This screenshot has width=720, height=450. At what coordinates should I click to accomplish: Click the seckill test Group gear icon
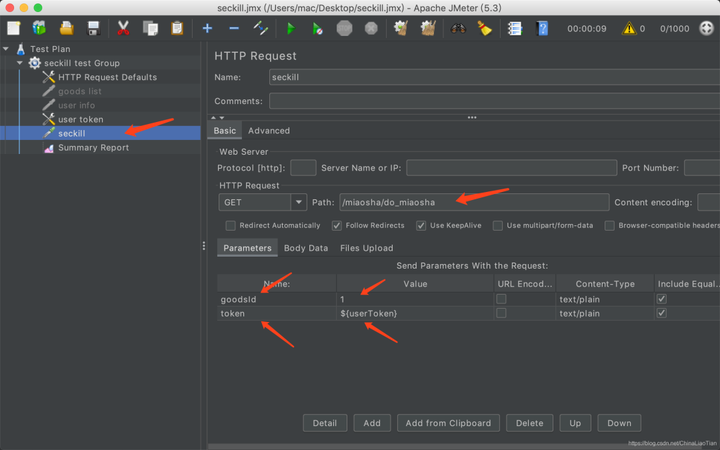pos(34,63)
